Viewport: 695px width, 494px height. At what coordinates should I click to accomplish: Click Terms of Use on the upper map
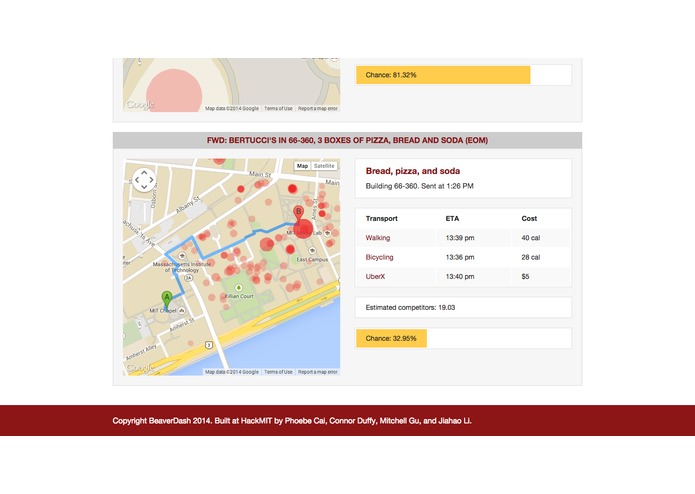tap(278, 109)
